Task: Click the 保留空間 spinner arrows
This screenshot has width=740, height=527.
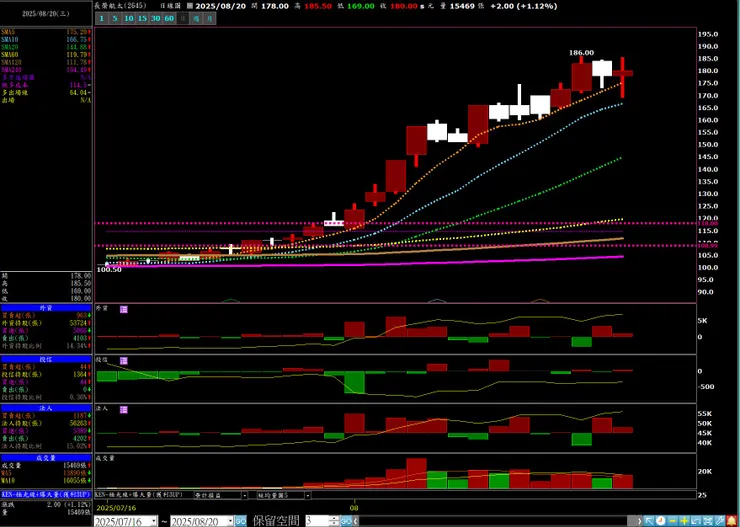Action: (x=335, y=521)
